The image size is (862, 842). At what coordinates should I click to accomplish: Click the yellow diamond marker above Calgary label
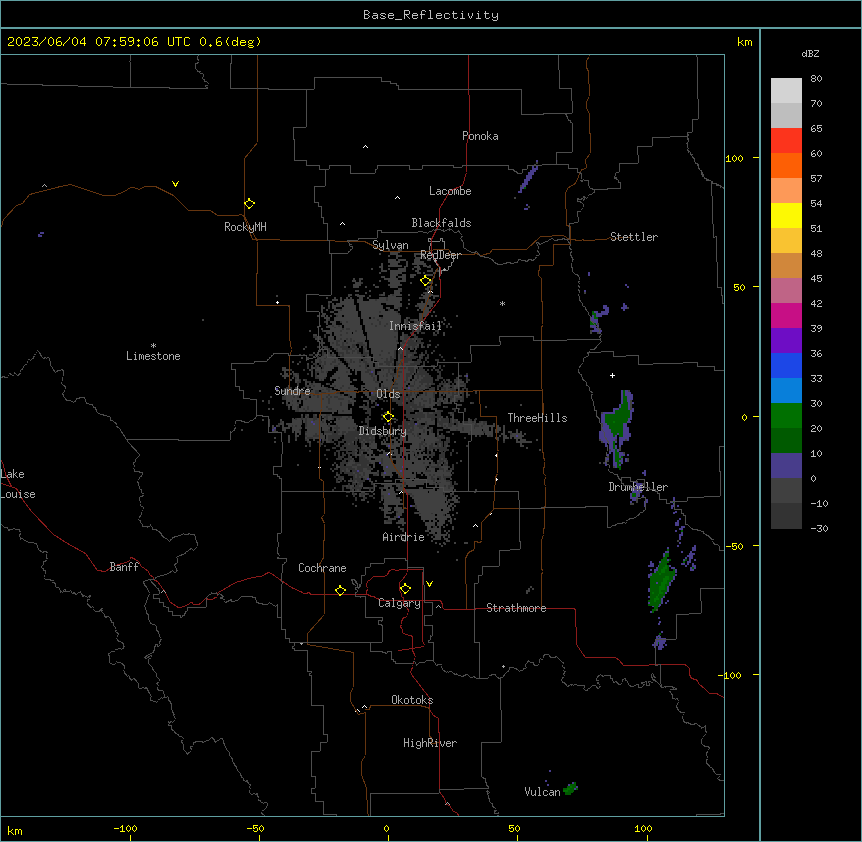[x=405, y=589]
